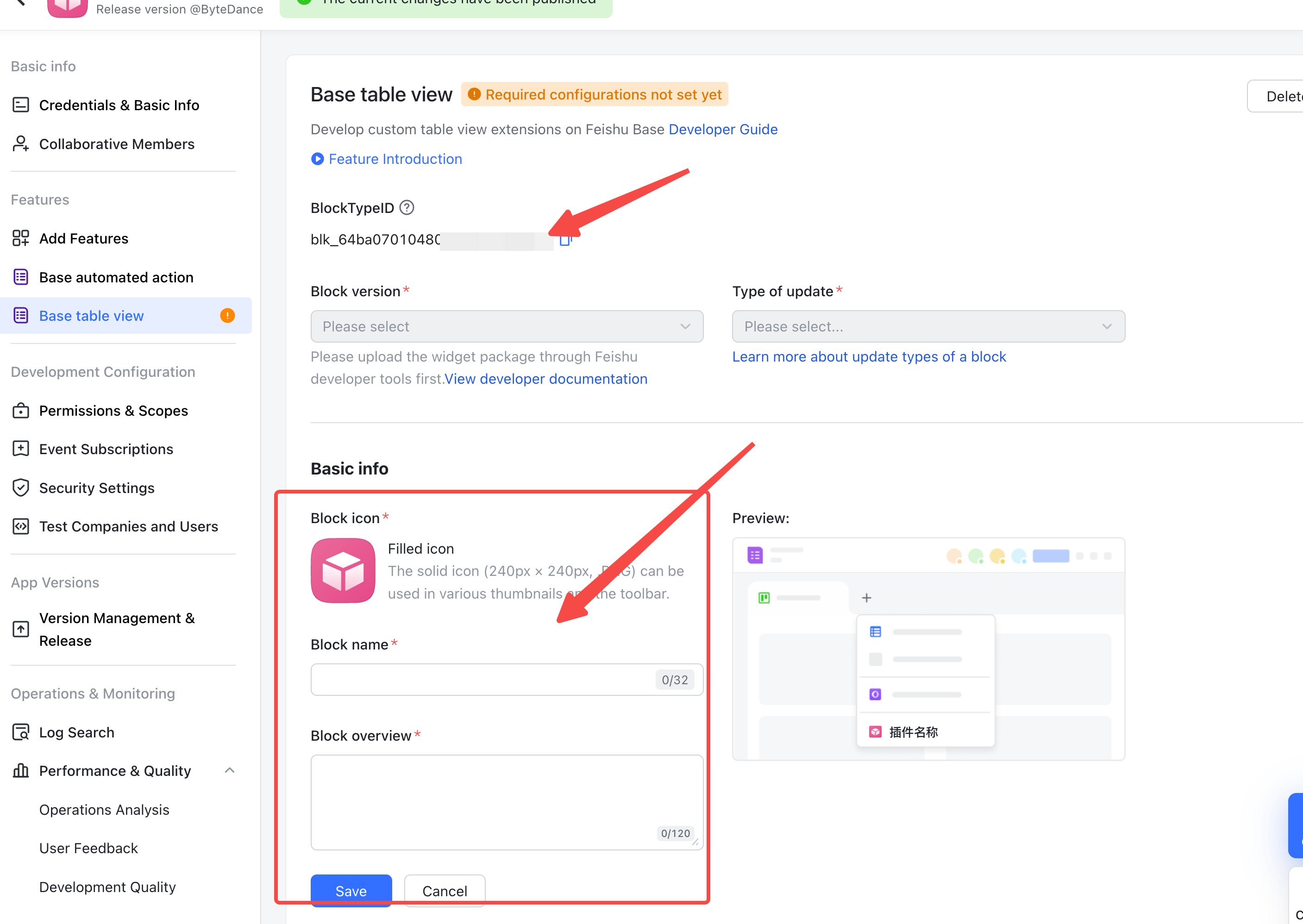Collapse the Performance & Quality section
Image resolution: width=1303 pixels, height=924 pixels.
[x=229, y=770]
